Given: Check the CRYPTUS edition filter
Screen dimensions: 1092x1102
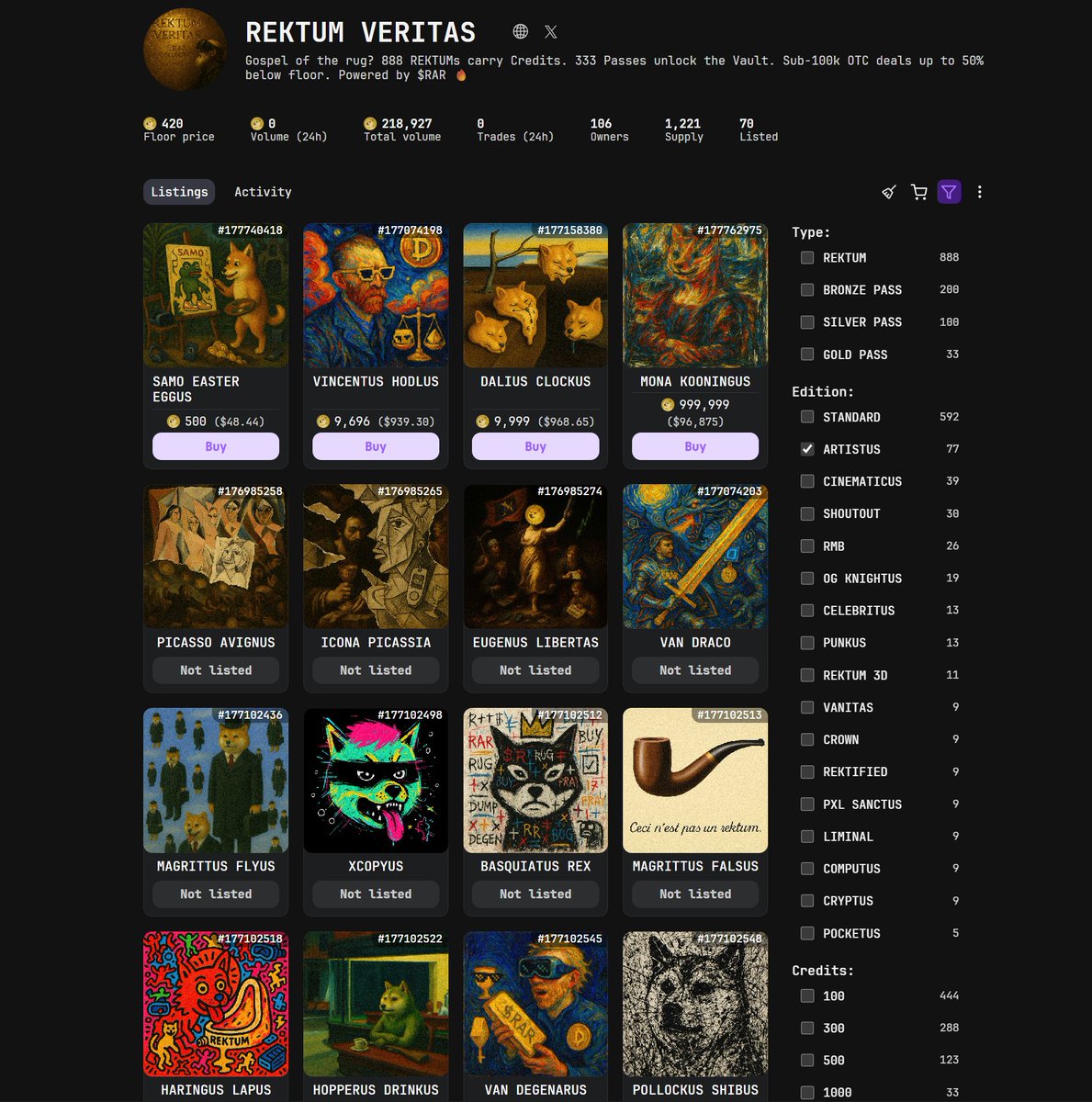Looking at the screenshot, I should (x=807, y=901).
